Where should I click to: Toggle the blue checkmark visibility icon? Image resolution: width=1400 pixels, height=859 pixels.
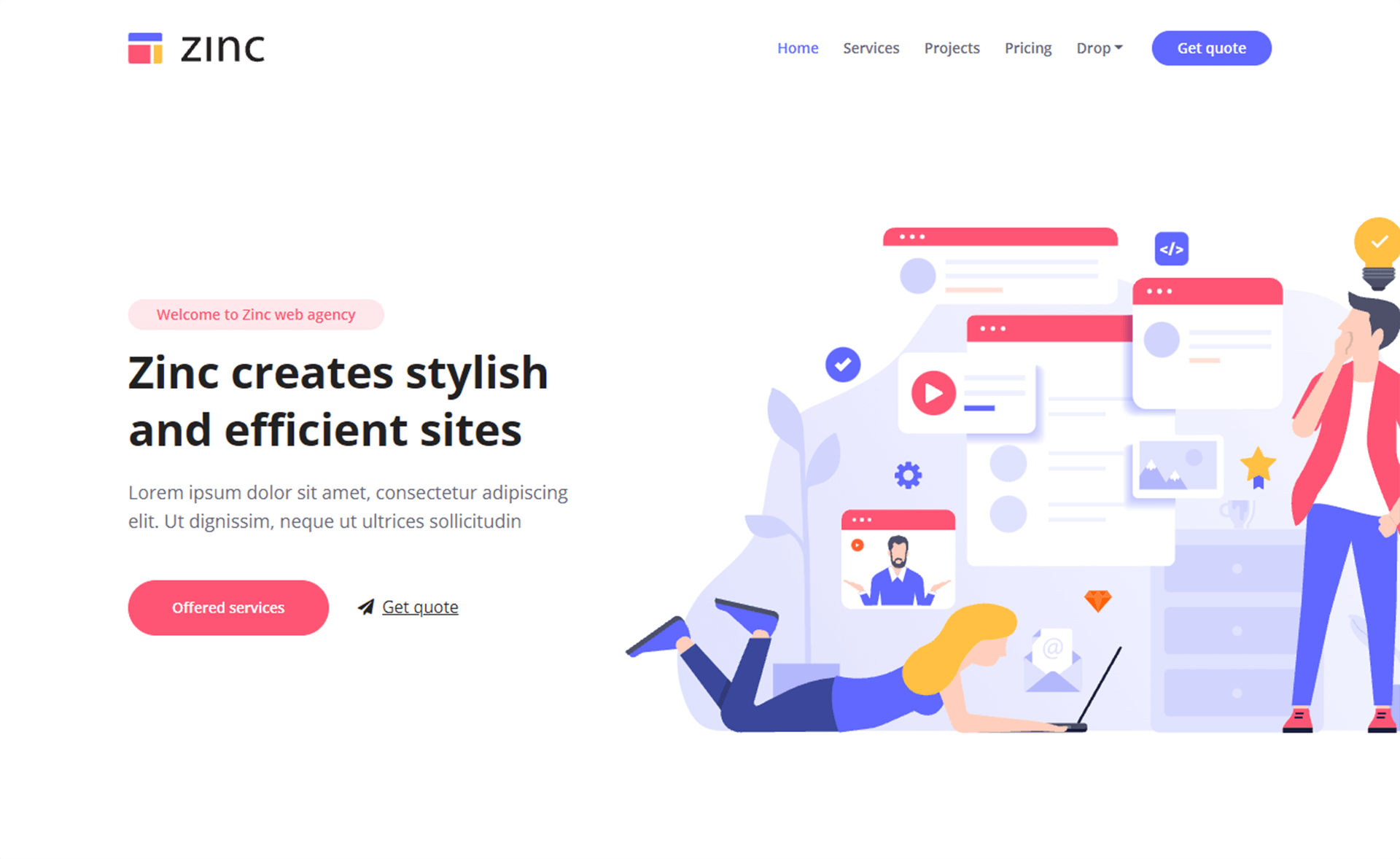pyautogui.click(x=843, y=364)
